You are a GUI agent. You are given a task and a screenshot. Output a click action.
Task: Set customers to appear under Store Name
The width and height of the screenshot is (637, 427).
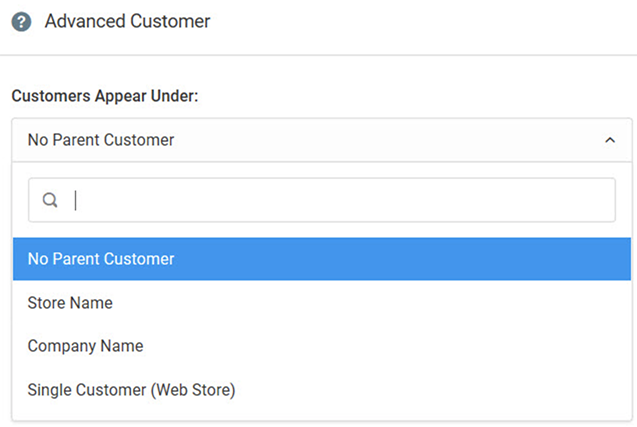[x=70, y=303]
